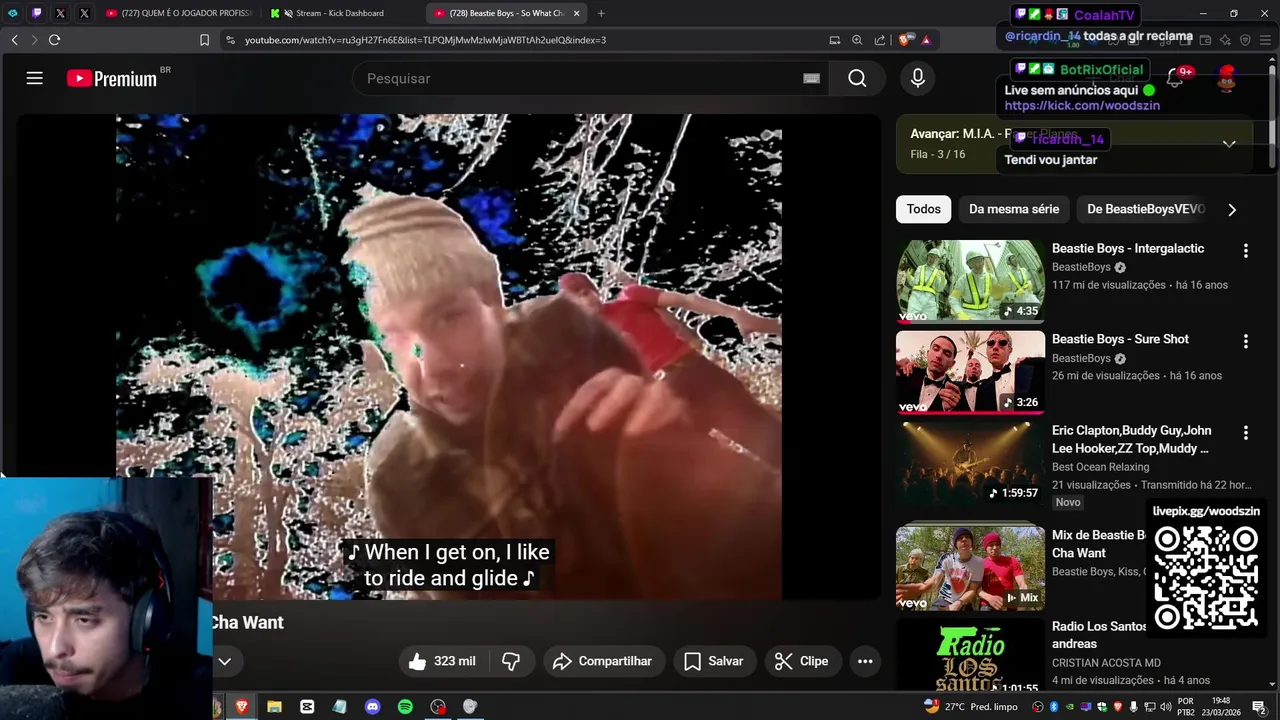1280x720 pixels.
Task: Like the video with 323 mil
Action: click(441, 661)
